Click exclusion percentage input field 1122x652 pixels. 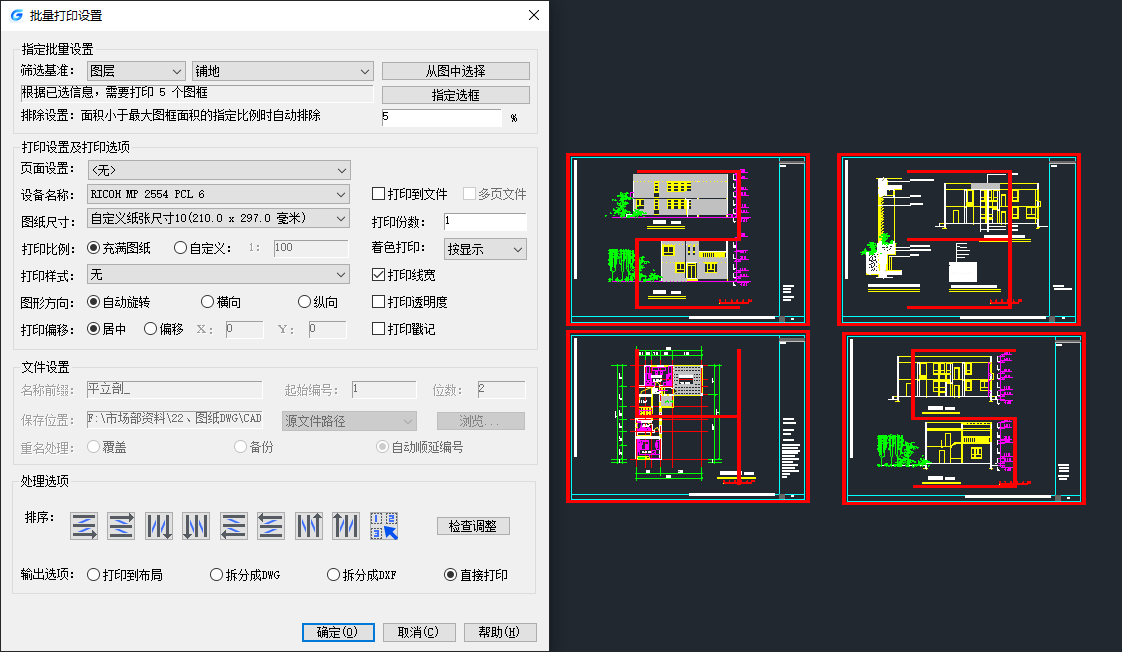point(442,117)
